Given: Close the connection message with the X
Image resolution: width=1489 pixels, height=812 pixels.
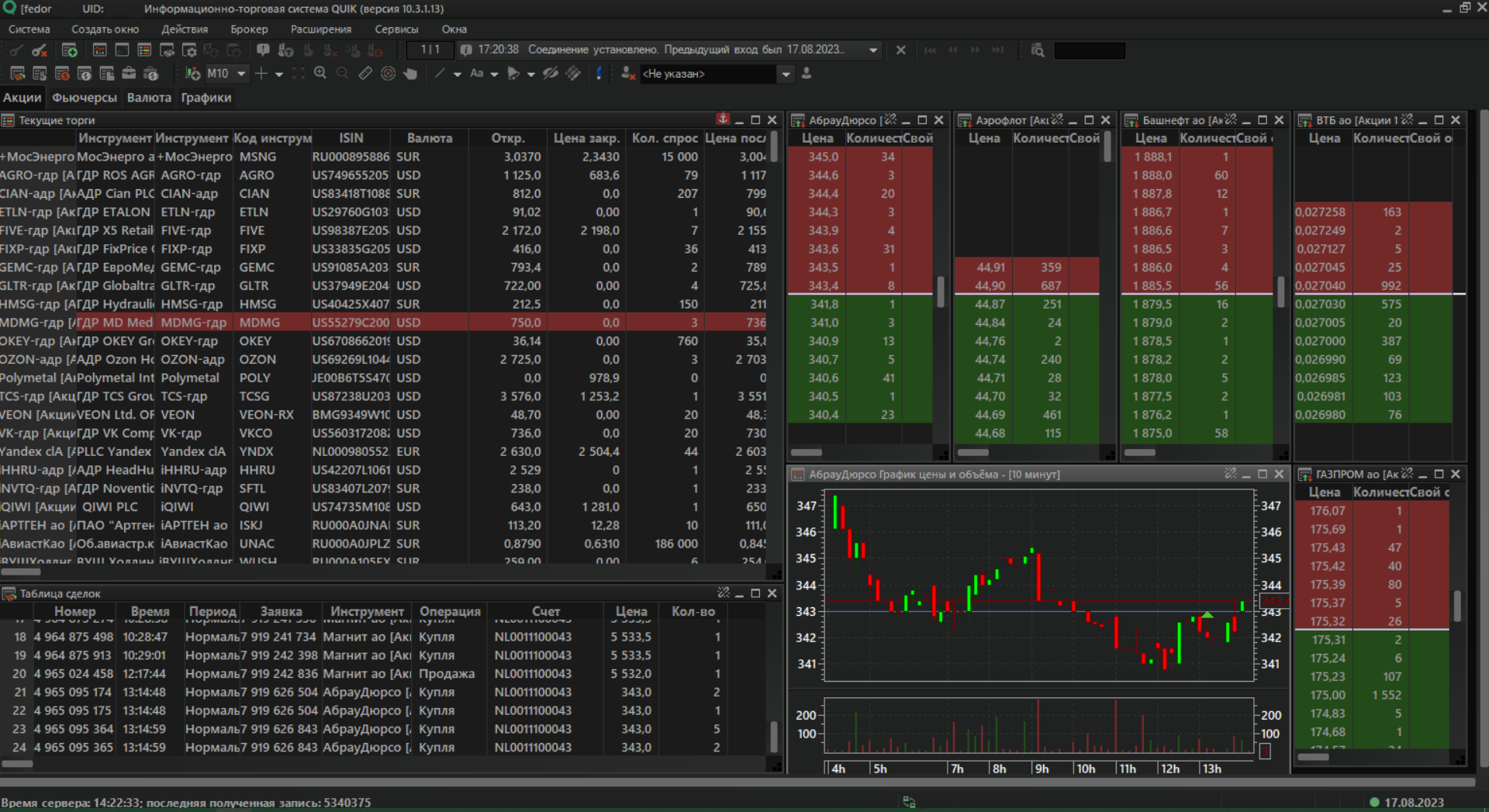Looking at the screenshot, I should 900,50.
